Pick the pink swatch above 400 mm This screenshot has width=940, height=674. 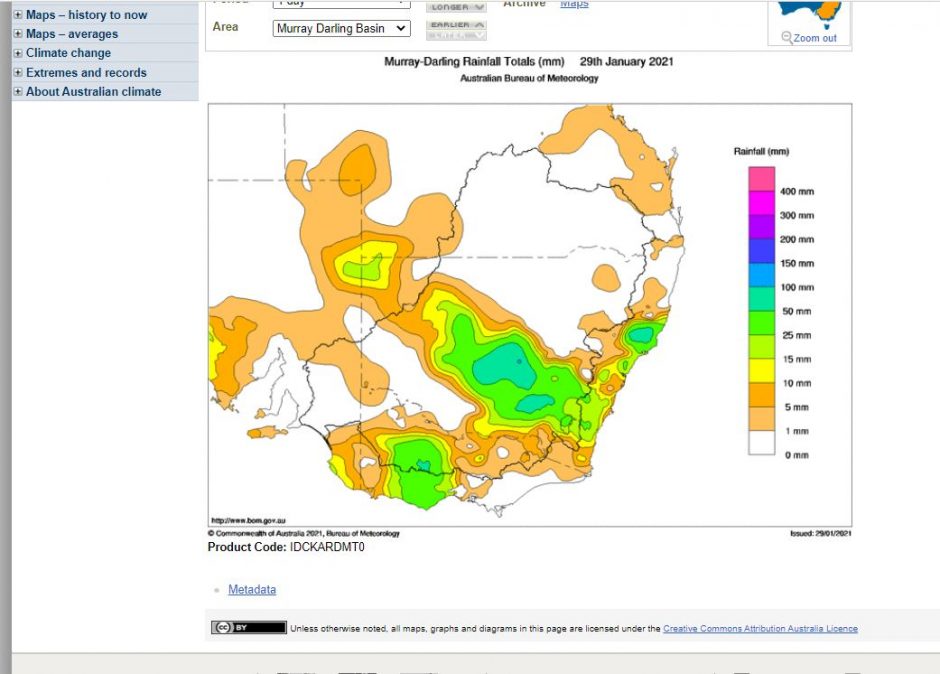[761, 179]
